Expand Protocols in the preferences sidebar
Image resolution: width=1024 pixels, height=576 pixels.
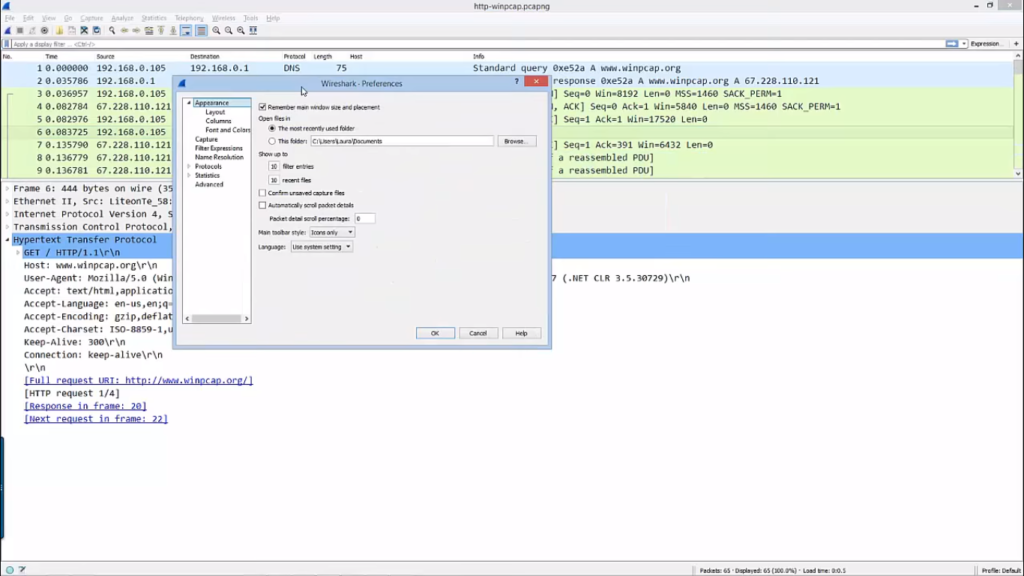190,164
